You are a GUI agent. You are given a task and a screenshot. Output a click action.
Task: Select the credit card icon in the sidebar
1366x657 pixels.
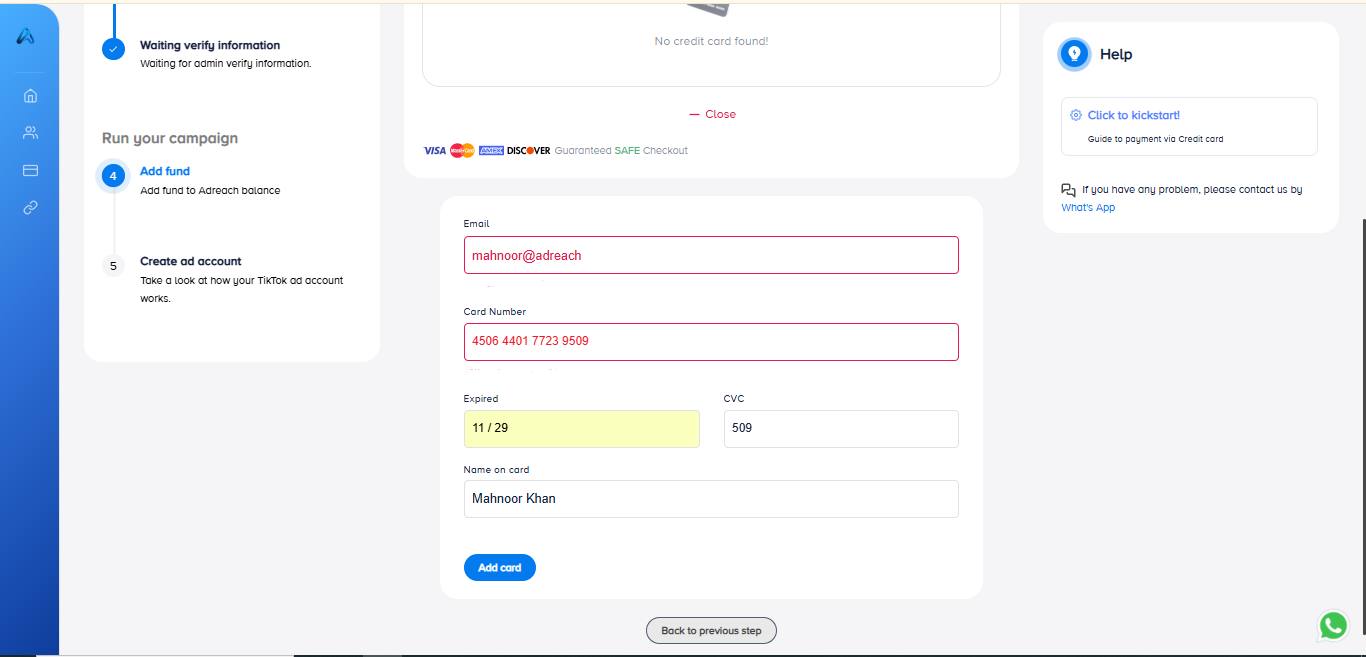click(30, 170)
